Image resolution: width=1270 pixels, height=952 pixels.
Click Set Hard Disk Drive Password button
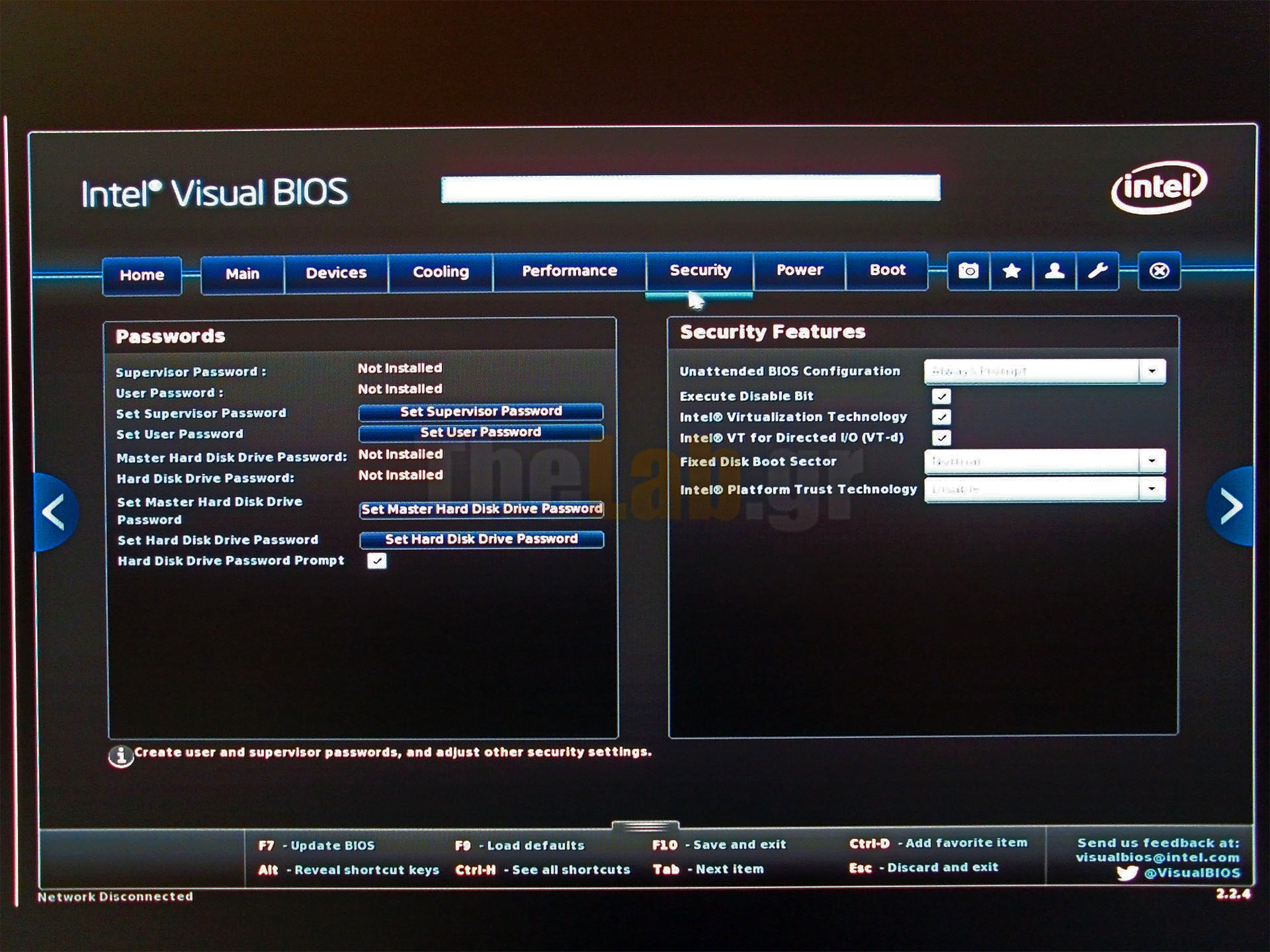(x=481, y=539)
